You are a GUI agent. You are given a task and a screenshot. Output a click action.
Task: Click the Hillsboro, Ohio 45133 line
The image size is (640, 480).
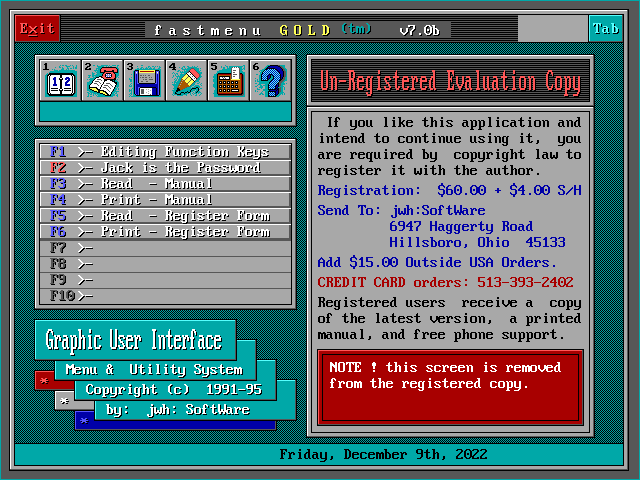point(477,242)
